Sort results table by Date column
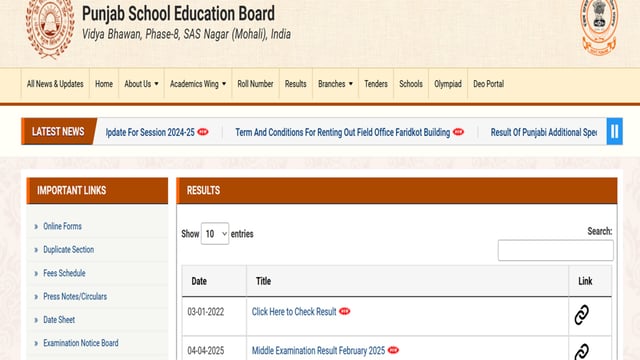 click(x=214, y=281)
